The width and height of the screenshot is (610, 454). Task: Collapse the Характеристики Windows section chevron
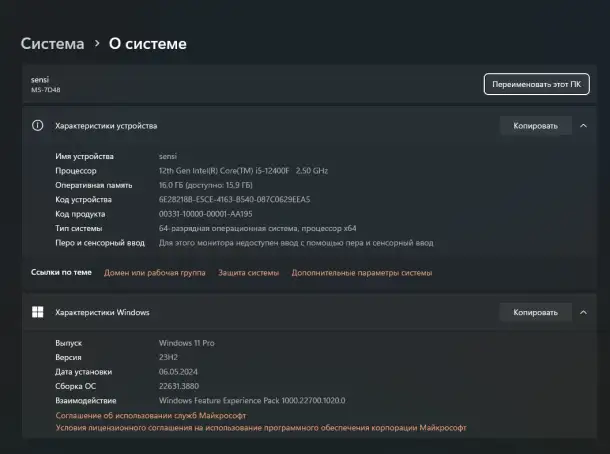click(x=583, y=312)
